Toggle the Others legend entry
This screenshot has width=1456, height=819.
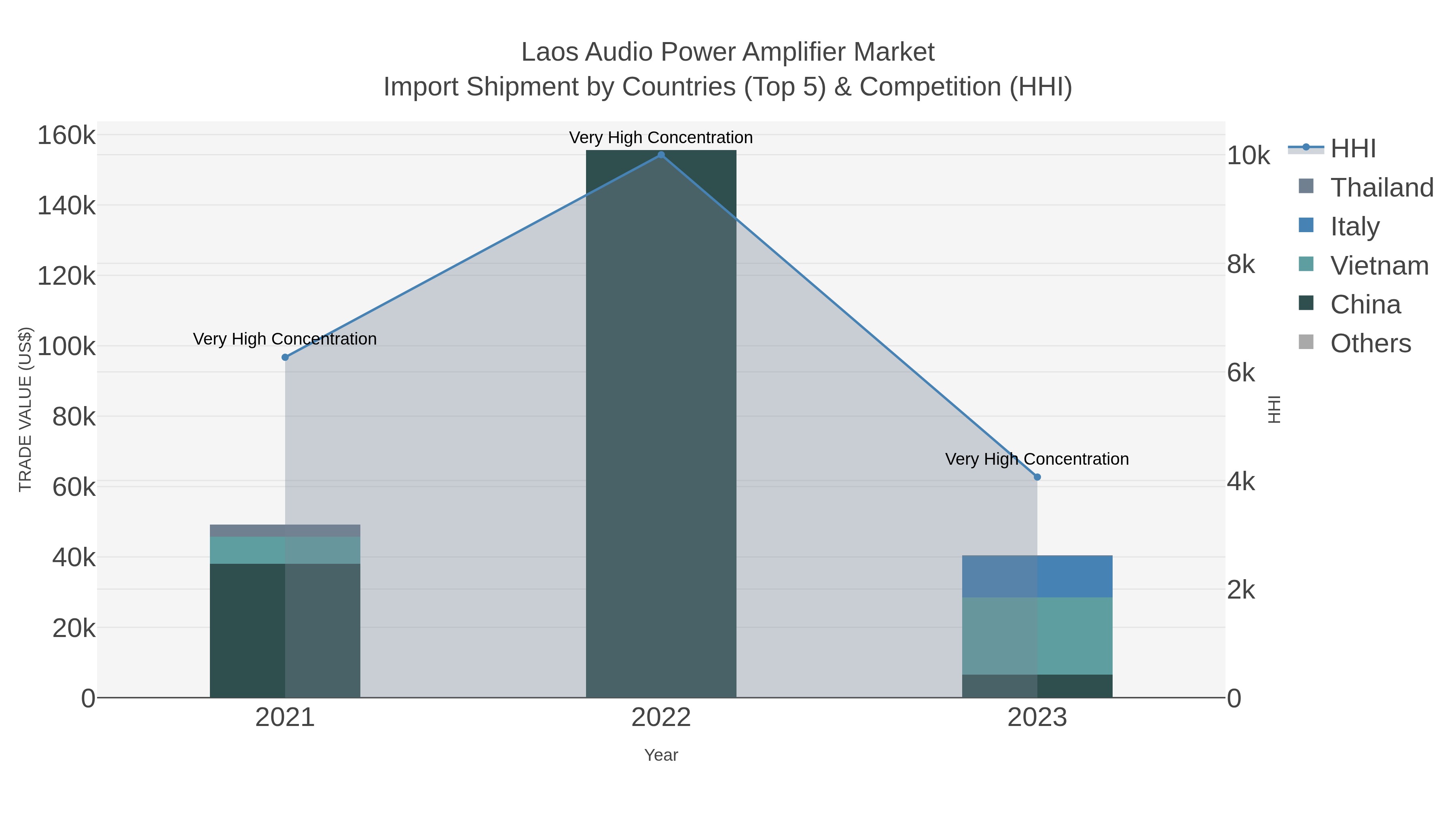click(x=1355, y=343)
